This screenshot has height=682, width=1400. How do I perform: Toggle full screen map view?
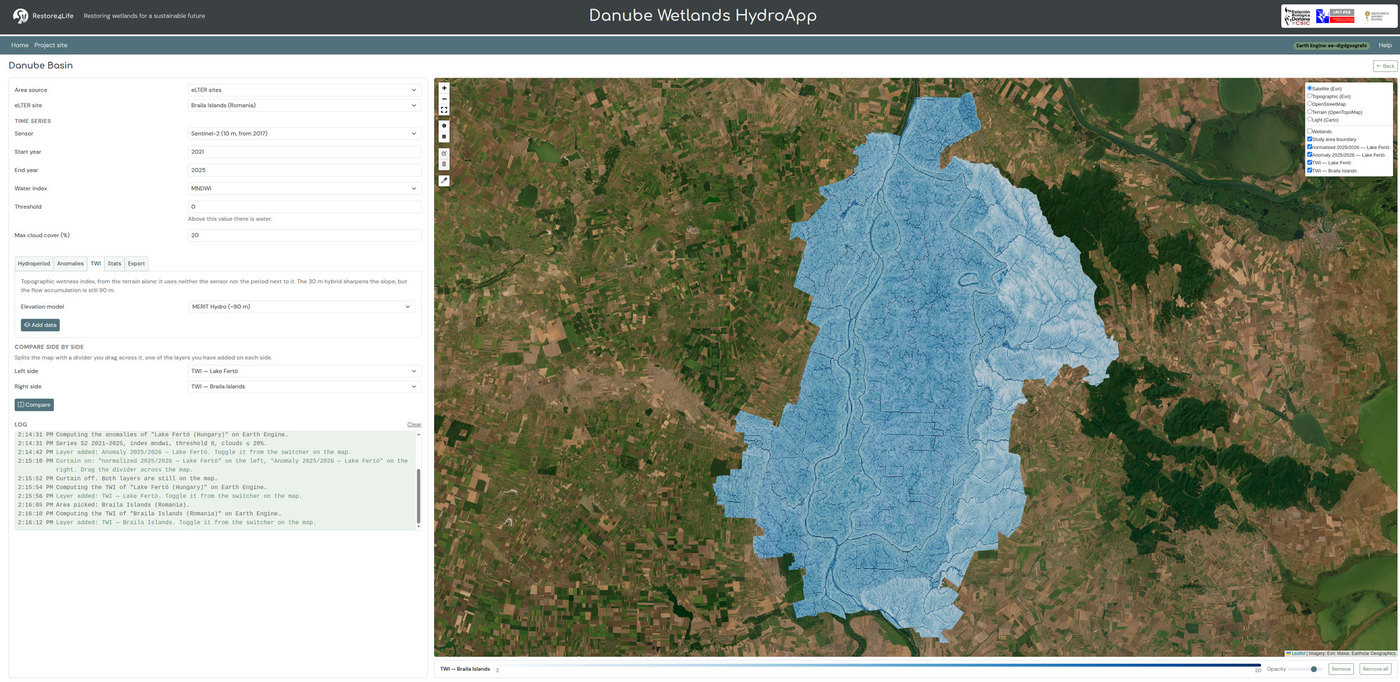[x=444, y=110]
